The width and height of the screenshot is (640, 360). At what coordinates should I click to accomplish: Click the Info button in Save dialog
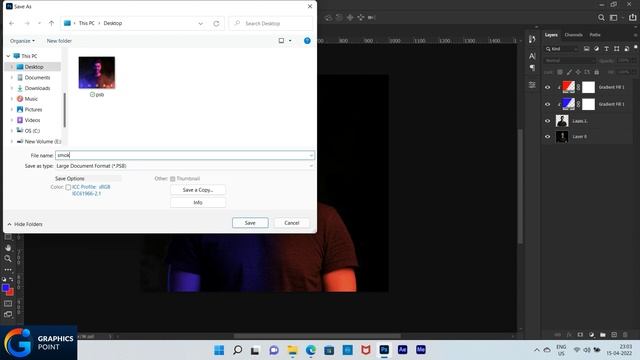pos(198,202)
